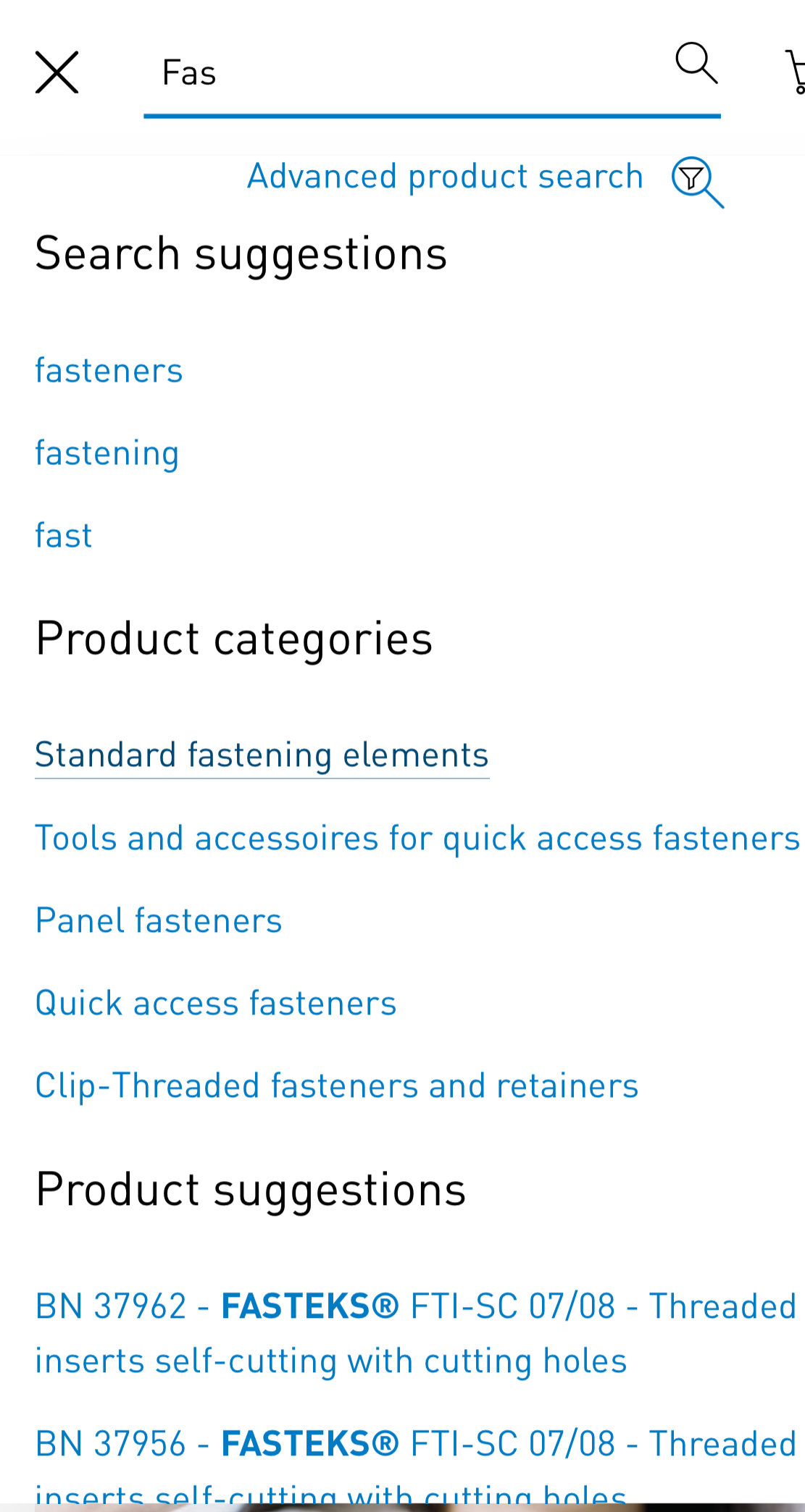Pick the fast search suggestion
Viewport: 805px width, 1512px height.
(63, 535)
